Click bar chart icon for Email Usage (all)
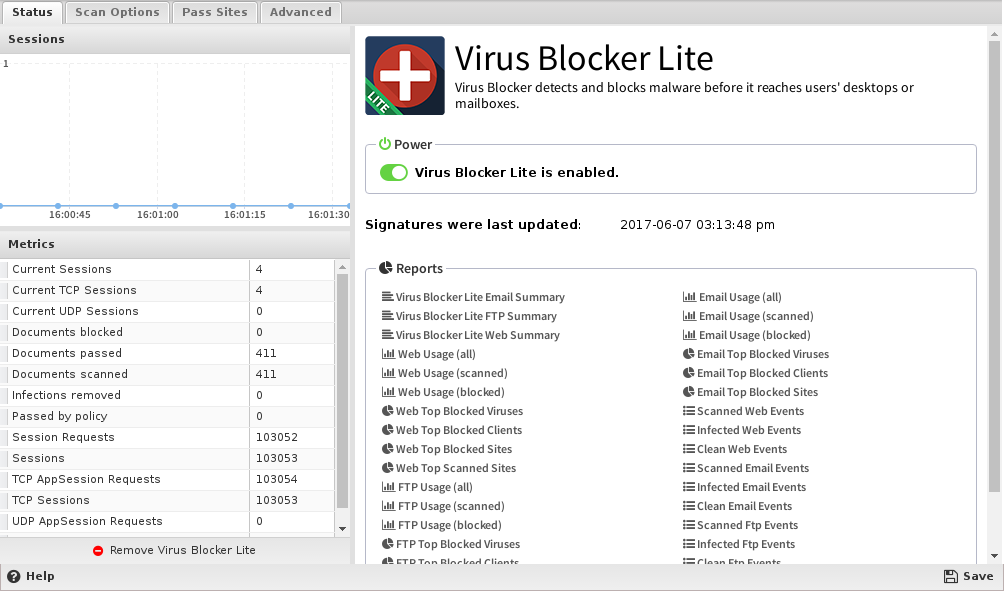Image resolution: width=1004 pixels, height=591 pixels. pos(689,297)
